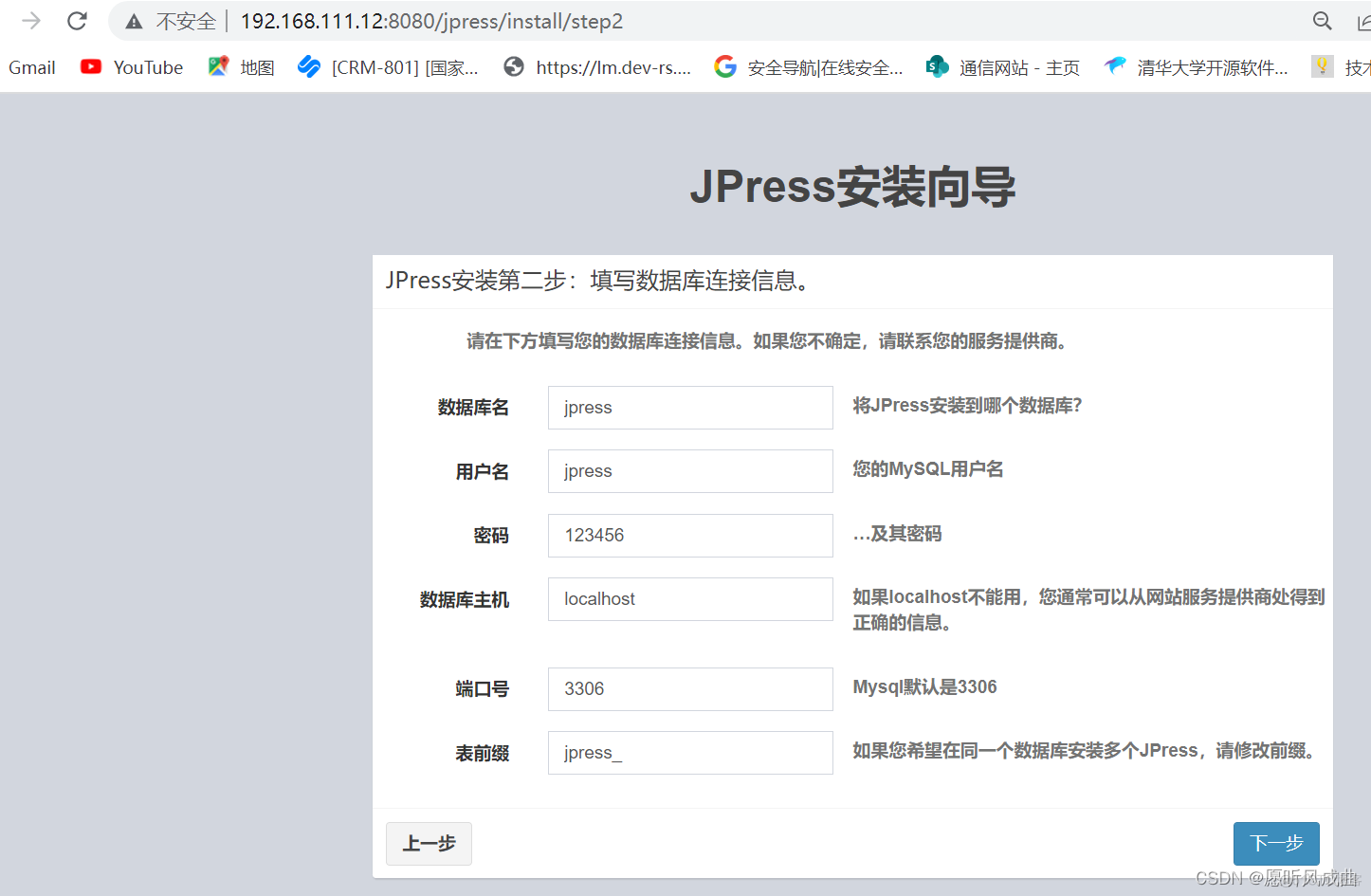
Task: Click the 端口号 label
Action: coord(483,689)
